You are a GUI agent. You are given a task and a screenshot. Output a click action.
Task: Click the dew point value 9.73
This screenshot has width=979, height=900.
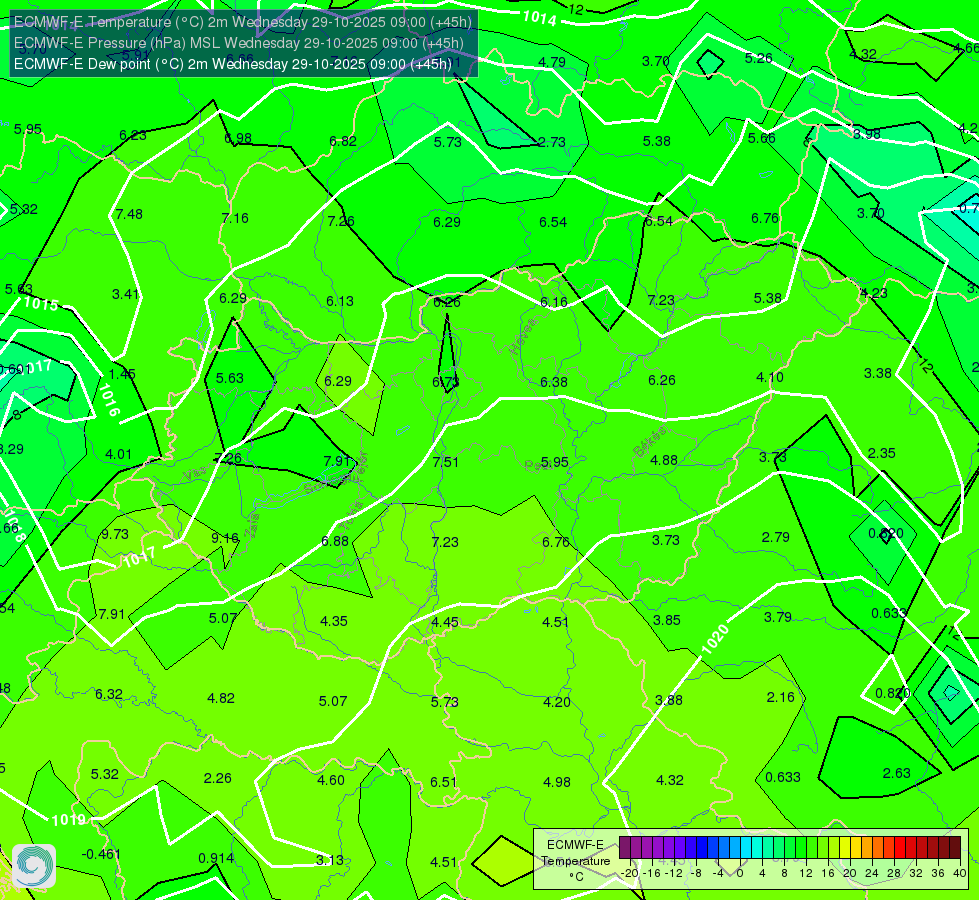coord(115,534)
